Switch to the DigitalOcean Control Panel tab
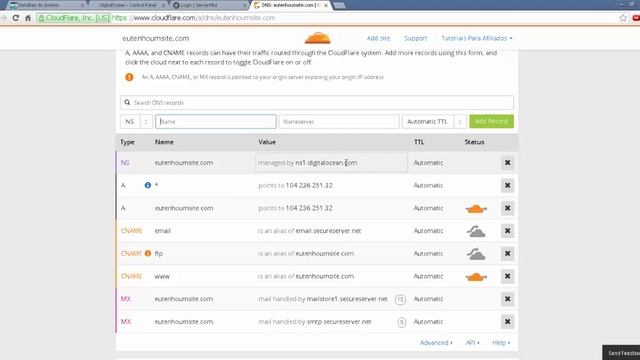Image resolution: width=640 pixels, height=360 pixels. tap(127, 5)
